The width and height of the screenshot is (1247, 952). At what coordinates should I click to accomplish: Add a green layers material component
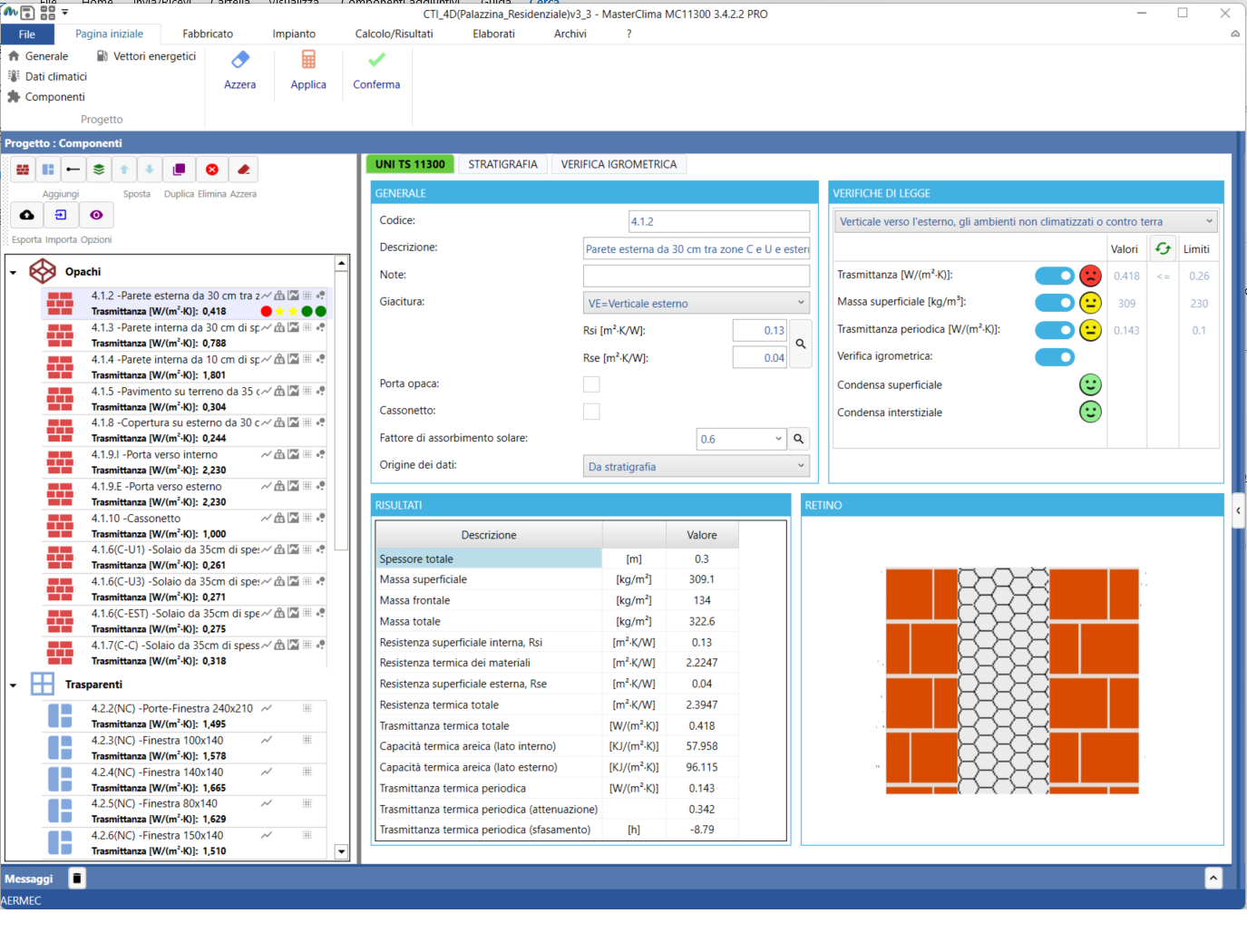(x=99, y=170)
